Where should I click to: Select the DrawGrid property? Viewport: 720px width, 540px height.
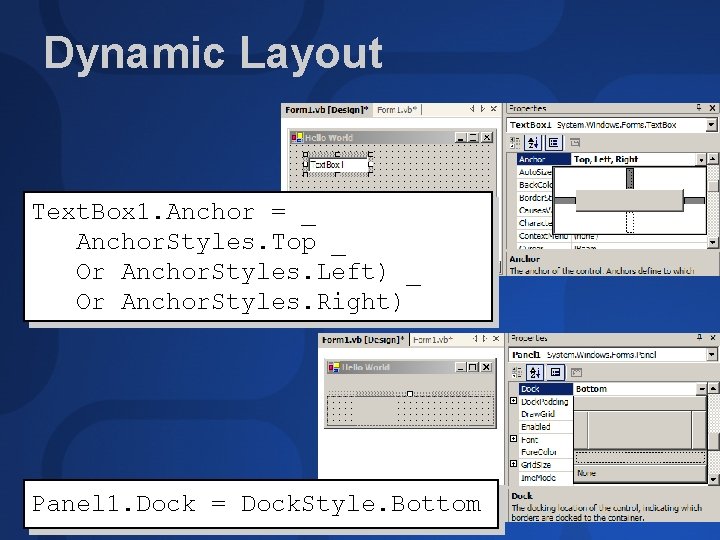(x=546, y=414)
